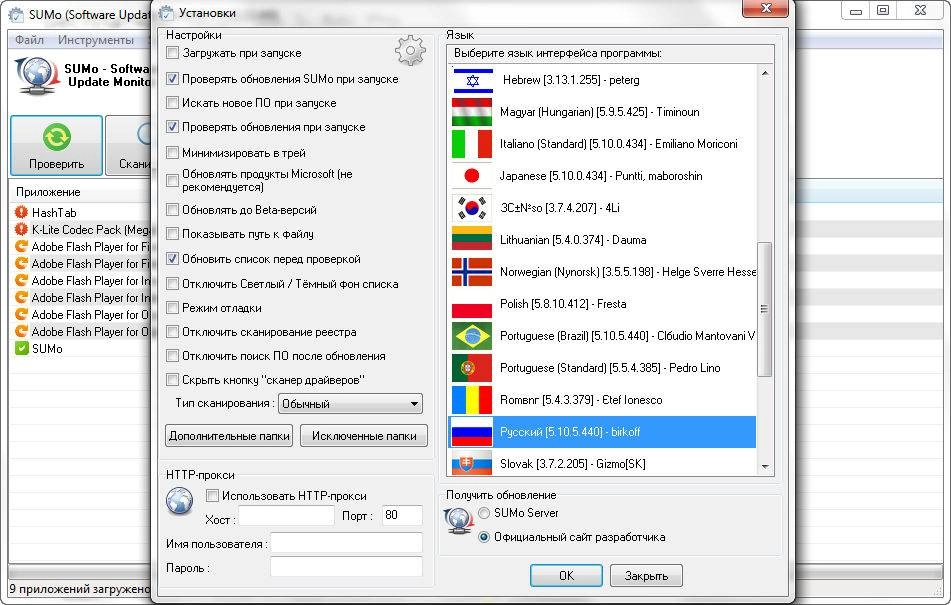The image size is (951, 605).
Task: Open the Инструменты menu in main window
Action: [x=96, y=40]
